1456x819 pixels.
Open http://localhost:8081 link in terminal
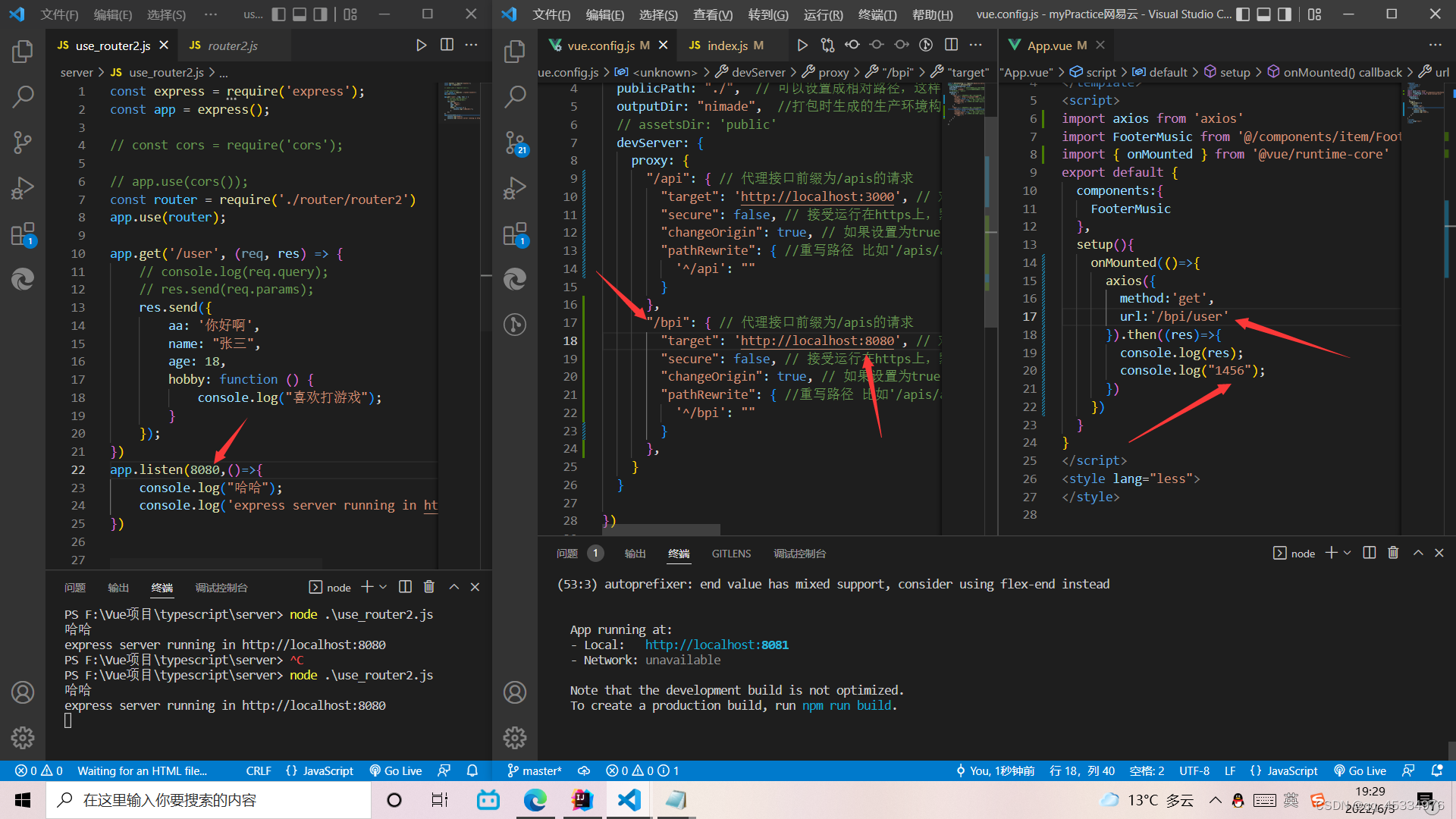(x=717, y=645)
